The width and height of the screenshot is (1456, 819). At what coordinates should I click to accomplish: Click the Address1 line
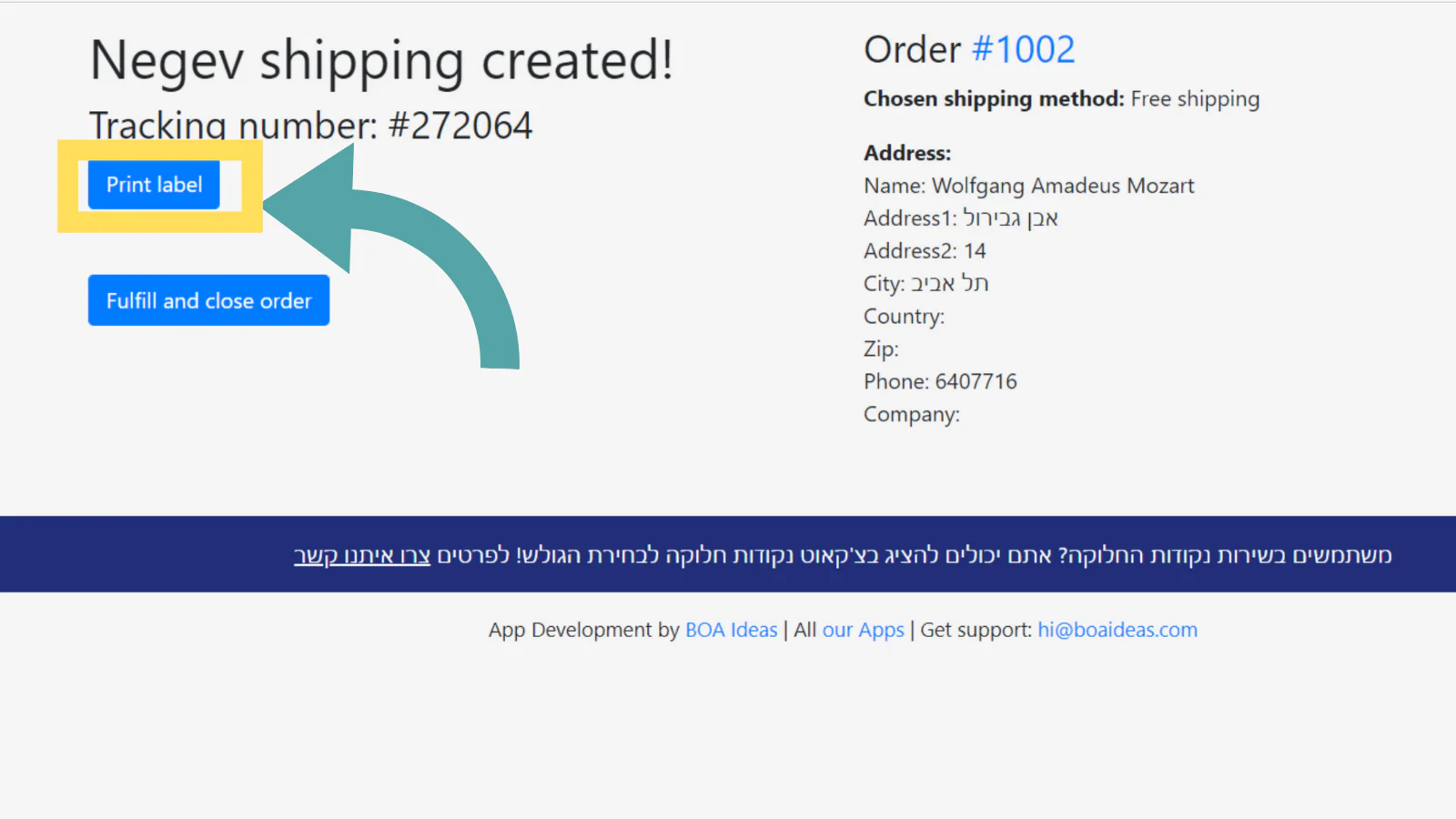pyautogui.click(x=960, y=218)
